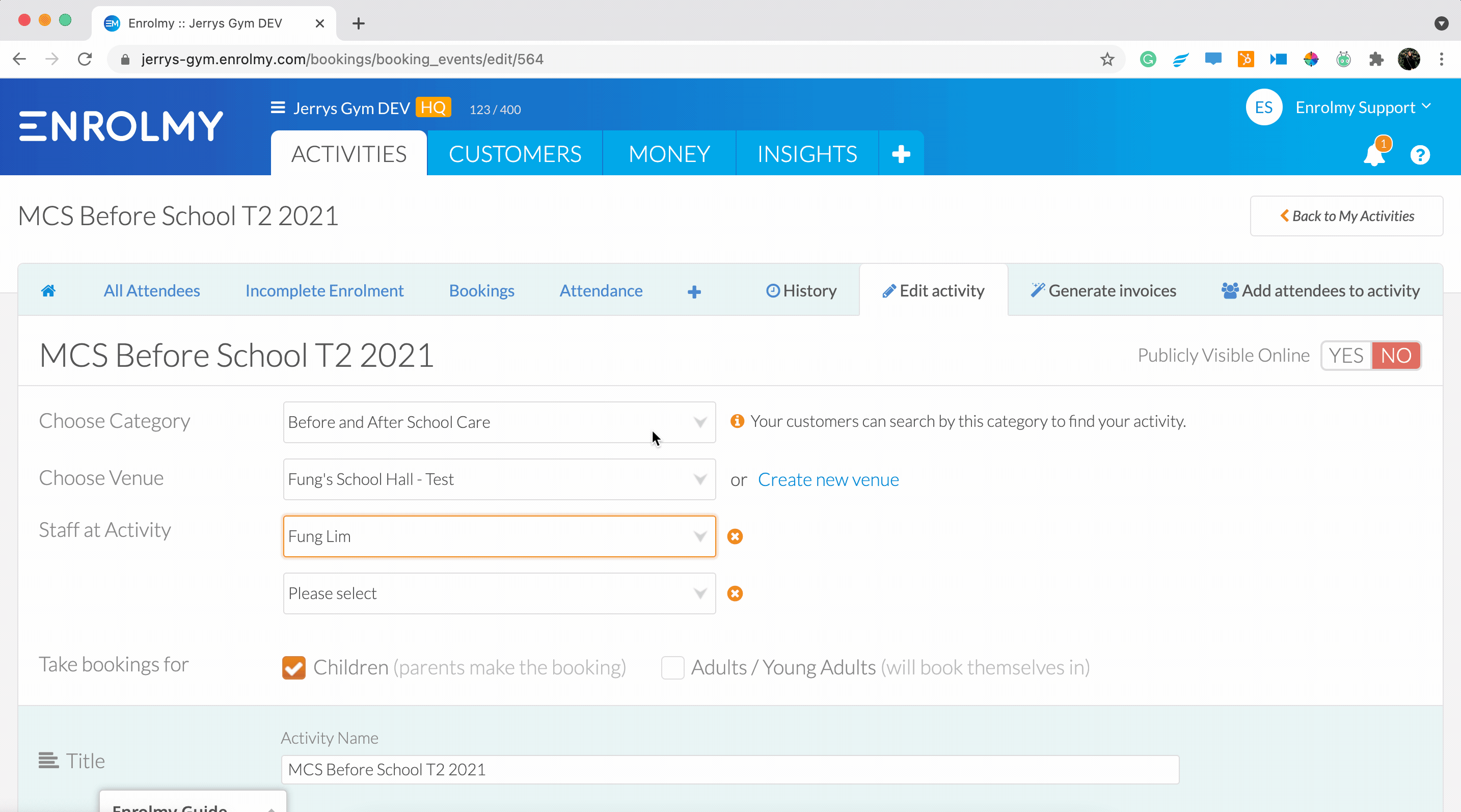This screenshot has width=1461, height=812.
Task: Bookmark this page with the star icon
Action: (x=1107, y=59)
